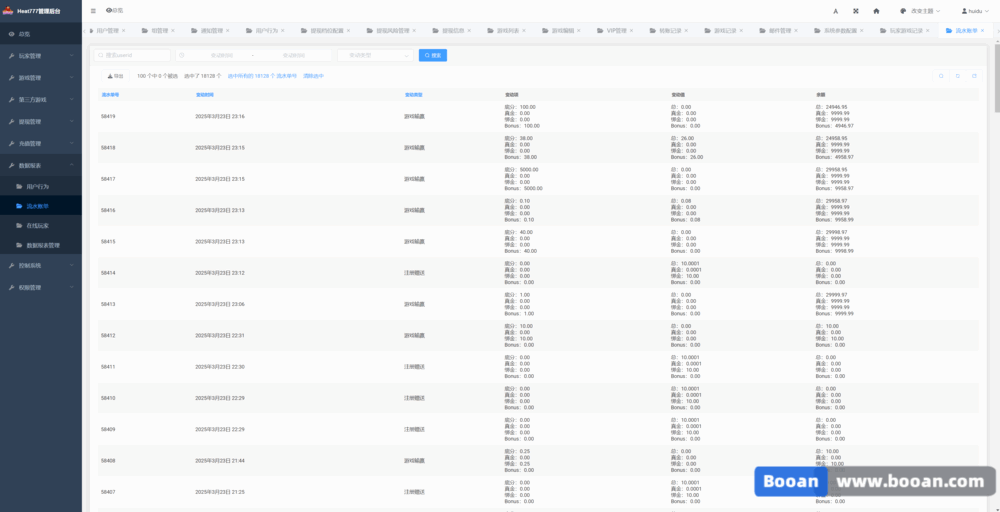1000x512 pixels.
Task: Open 在线玩家 in the sidebar
Action: point(38,226)
